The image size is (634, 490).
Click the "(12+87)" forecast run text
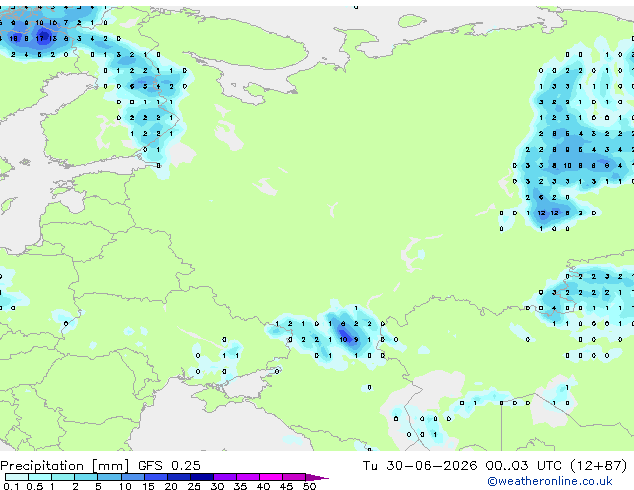pyautogui.click(x=598, y=465)
